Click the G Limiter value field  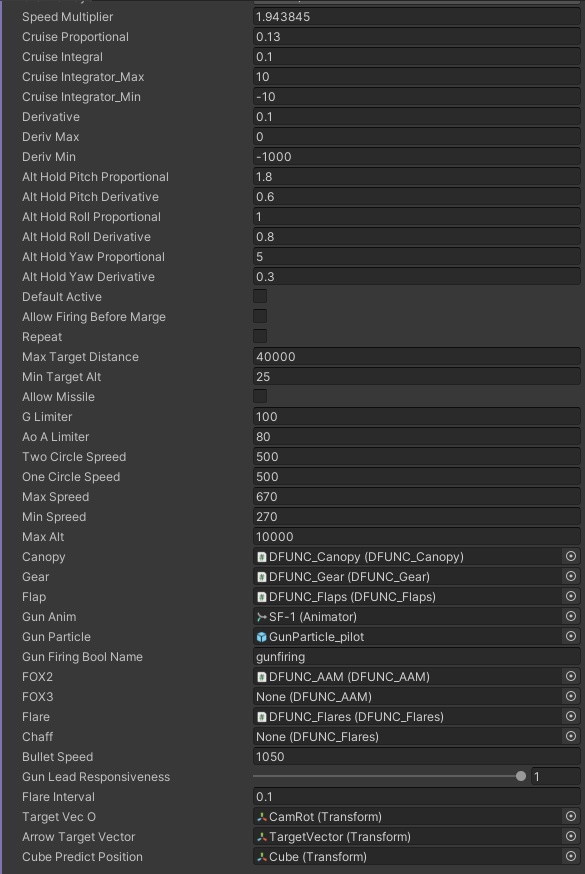[417, 417]
